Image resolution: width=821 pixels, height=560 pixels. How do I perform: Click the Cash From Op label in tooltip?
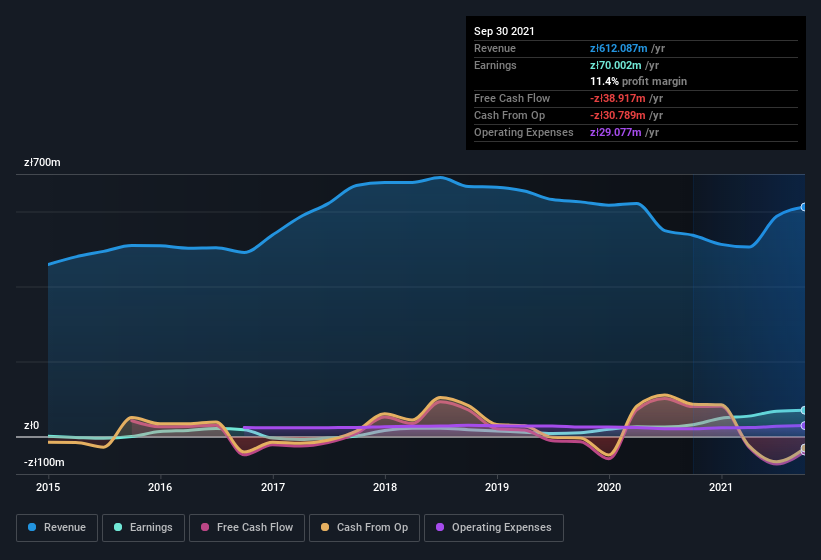click(509, 115)
